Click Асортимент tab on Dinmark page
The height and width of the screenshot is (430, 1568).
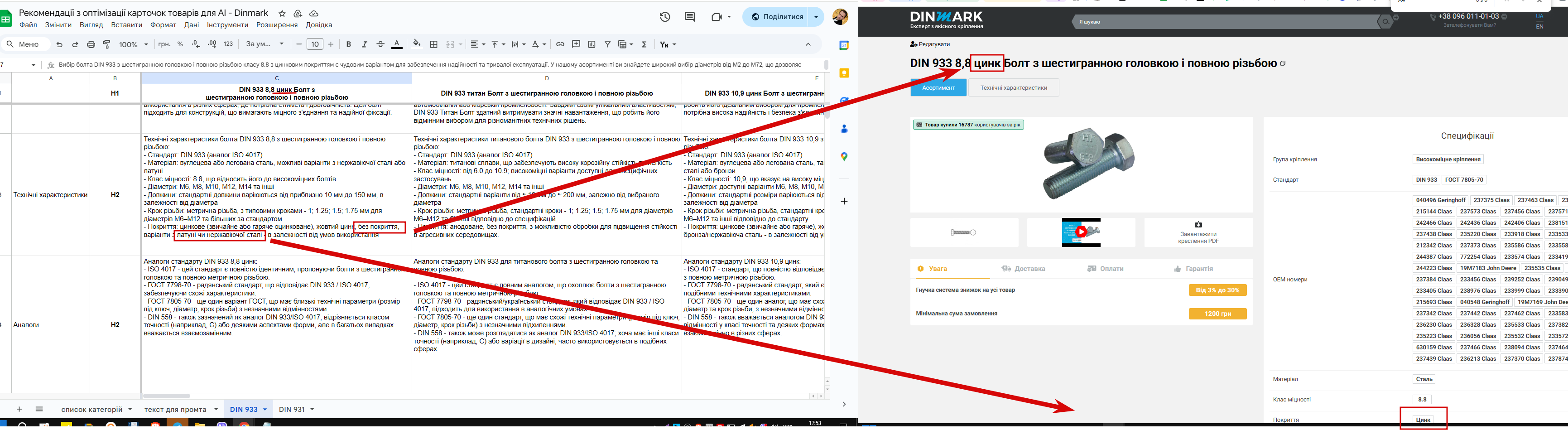pos(938,88)
